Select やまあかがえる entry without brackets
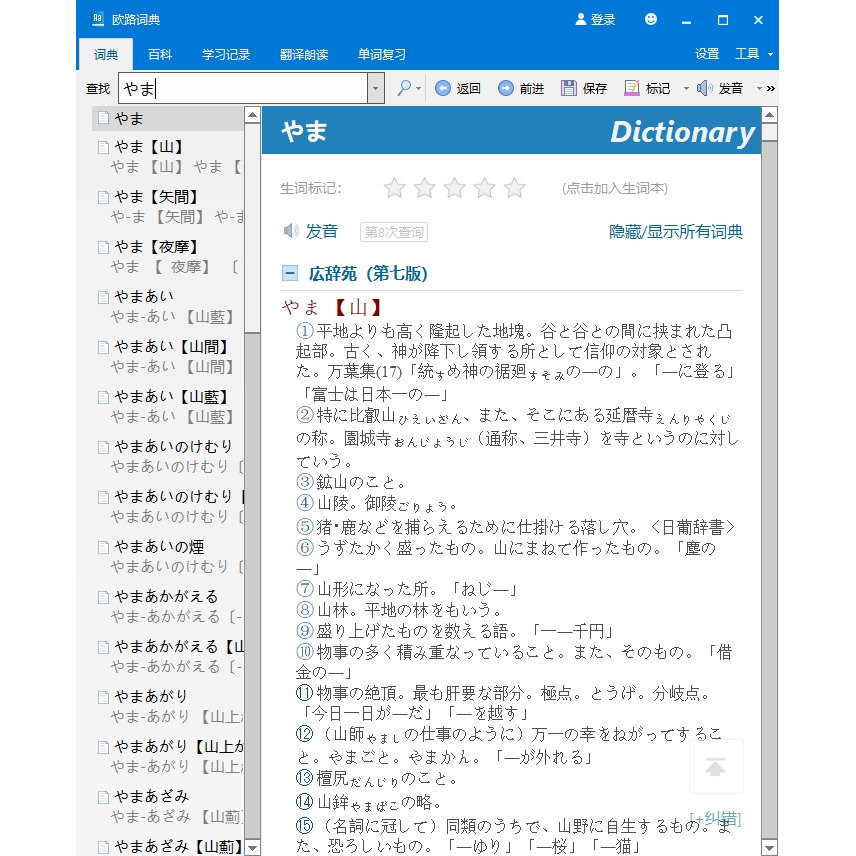The height and width of the screenshot is (856, 856). pos(168,607)
